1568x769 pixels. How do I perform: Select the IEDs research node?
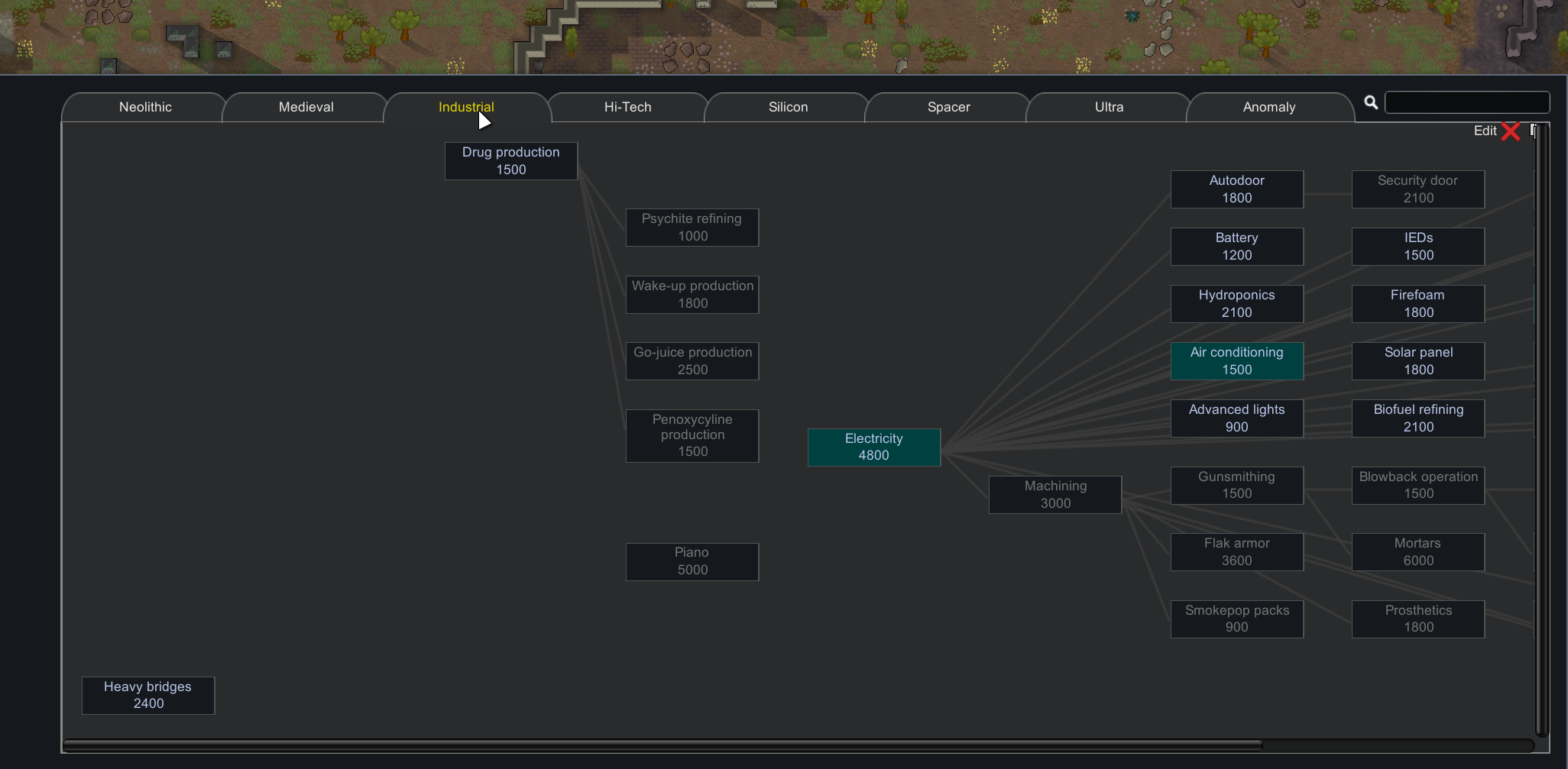coord(1418,247)
